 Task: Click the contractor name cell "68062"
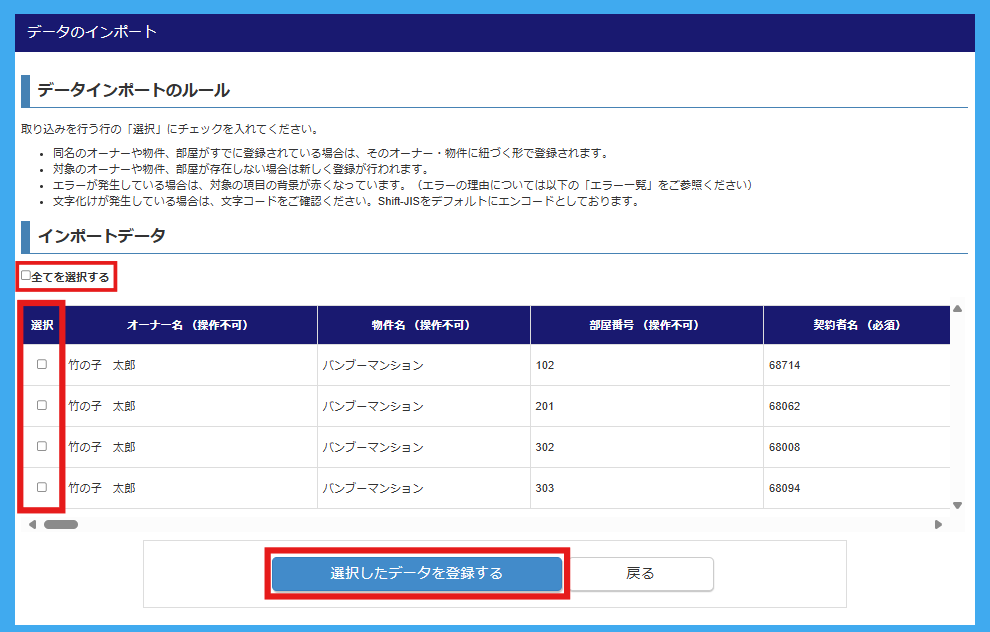tap(784, 406)
